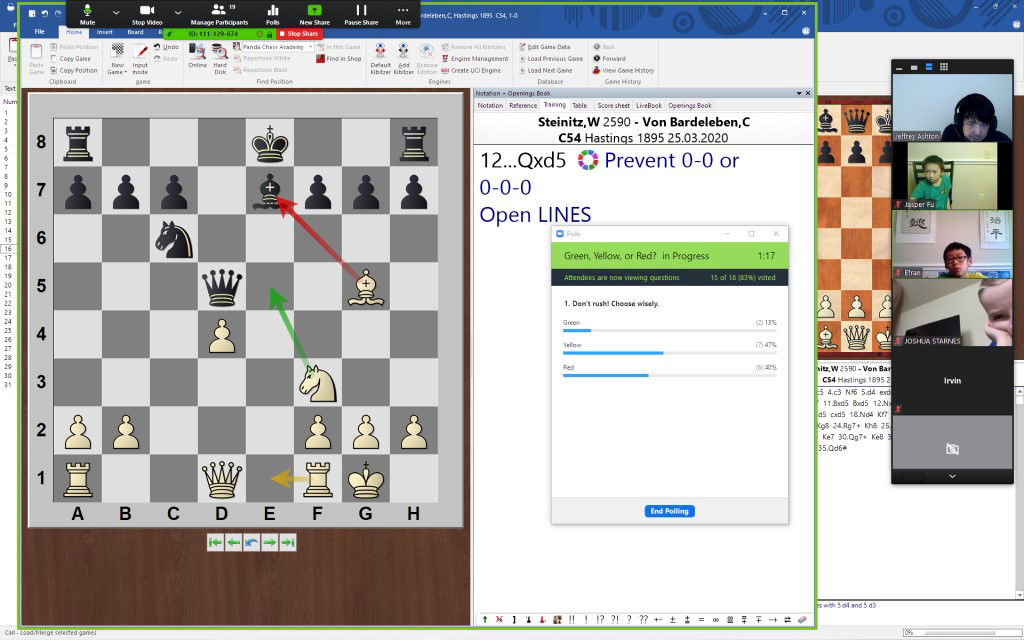Mute the microphone in Zoom toolbar
Screen dimensions: 1024x640
click(87, 13)
